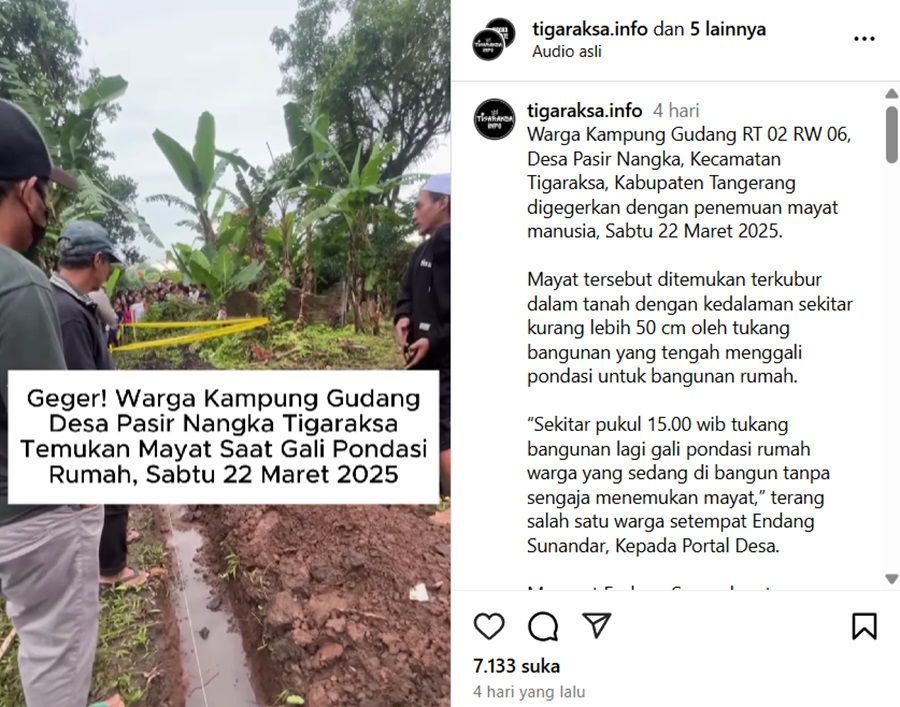Save the post with the bookmark icon
This screenshot has width=900, height=707.
coord(864,626)
